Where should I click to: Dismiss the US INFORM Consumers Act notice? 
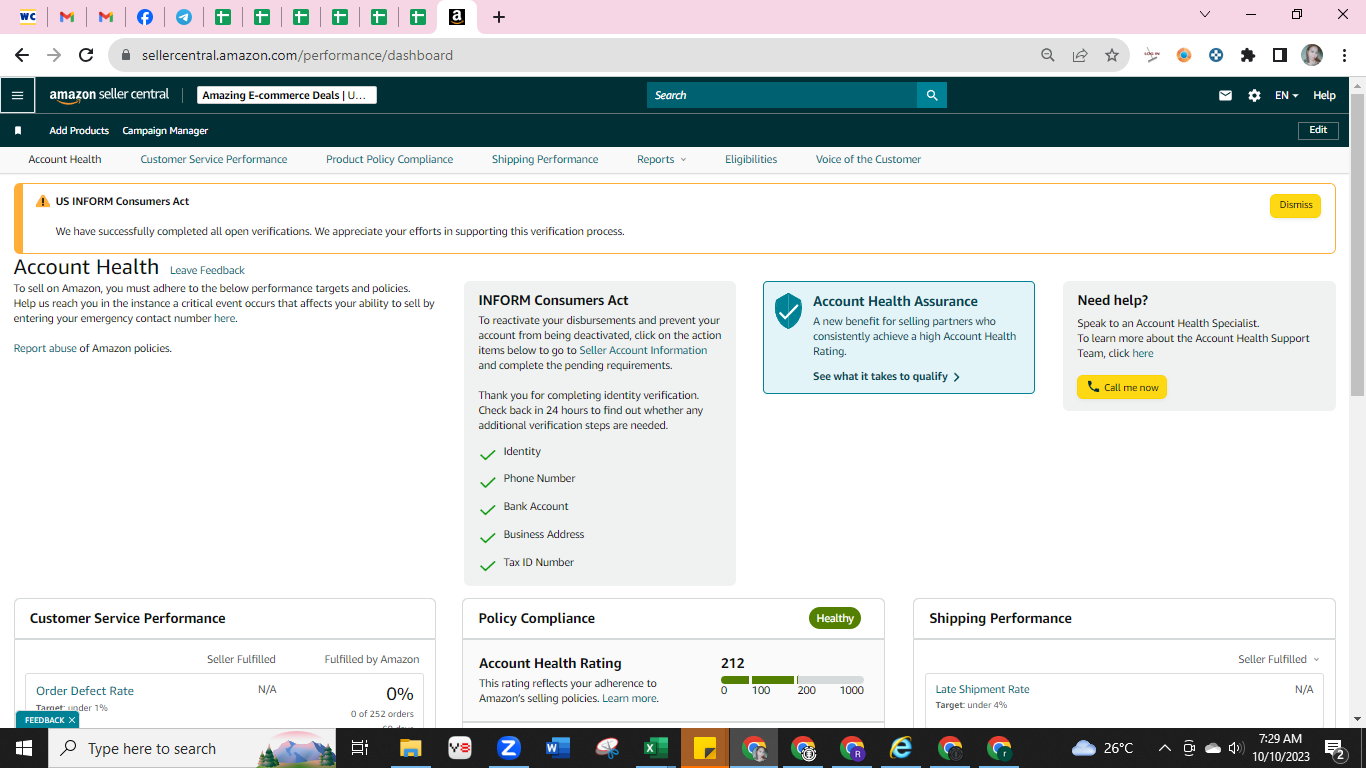click(1295, 205)
